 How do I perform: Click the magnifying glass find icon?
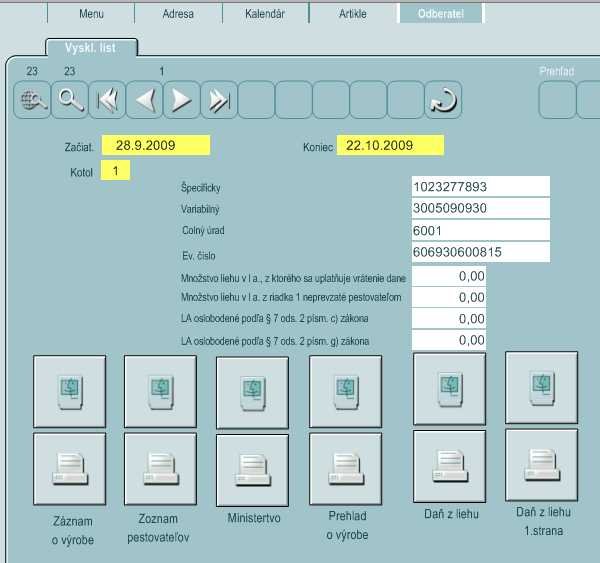70,100
